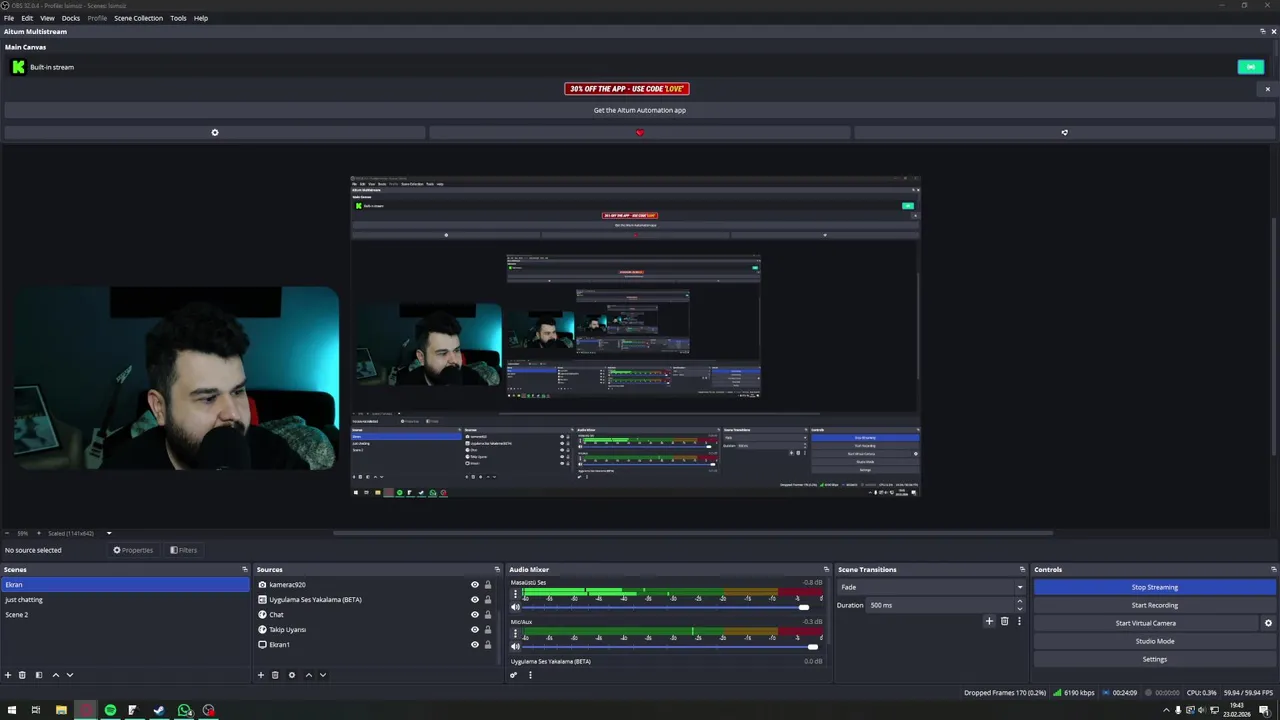Hide the Chat source

pos(475,615)
